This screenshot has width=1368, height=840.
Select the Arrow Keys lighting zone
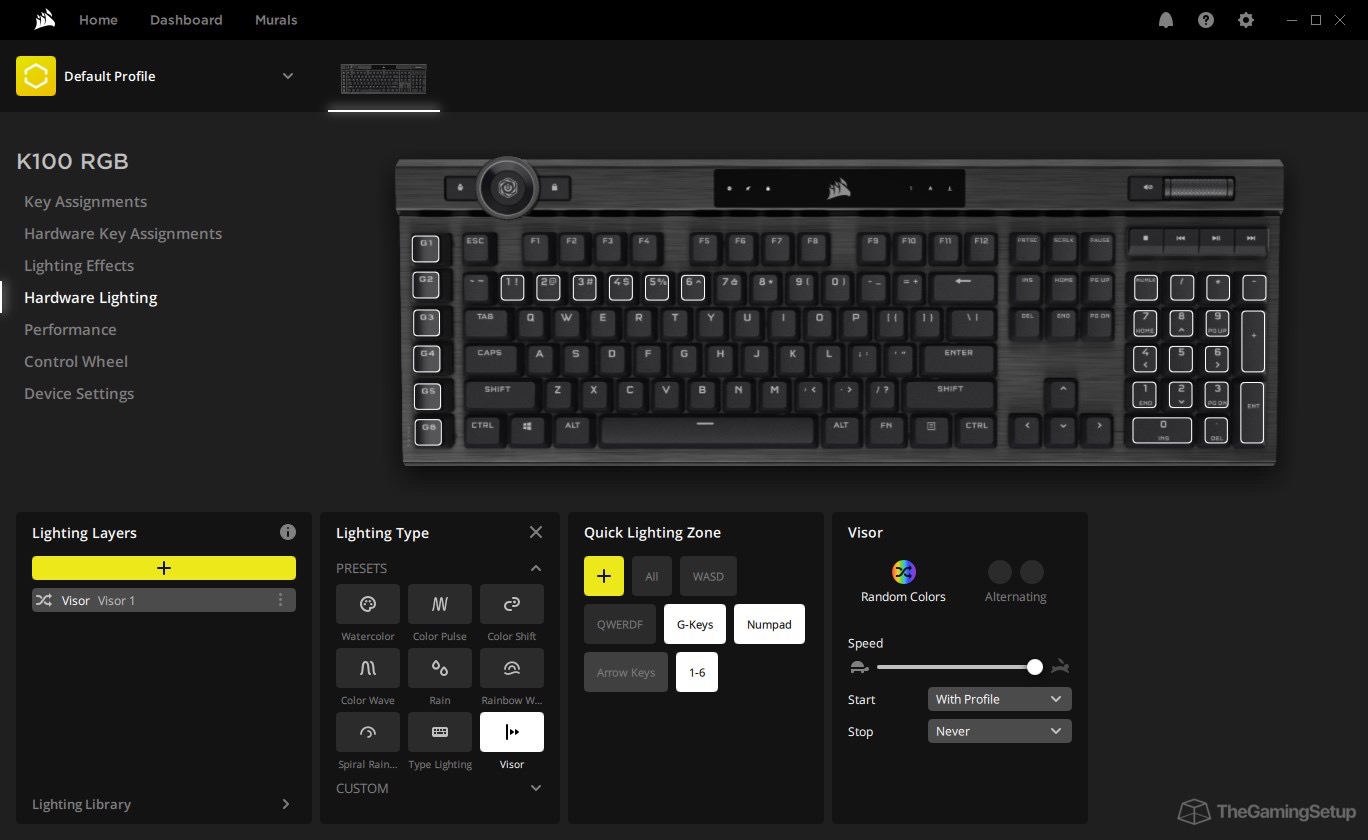click(626, 672)
